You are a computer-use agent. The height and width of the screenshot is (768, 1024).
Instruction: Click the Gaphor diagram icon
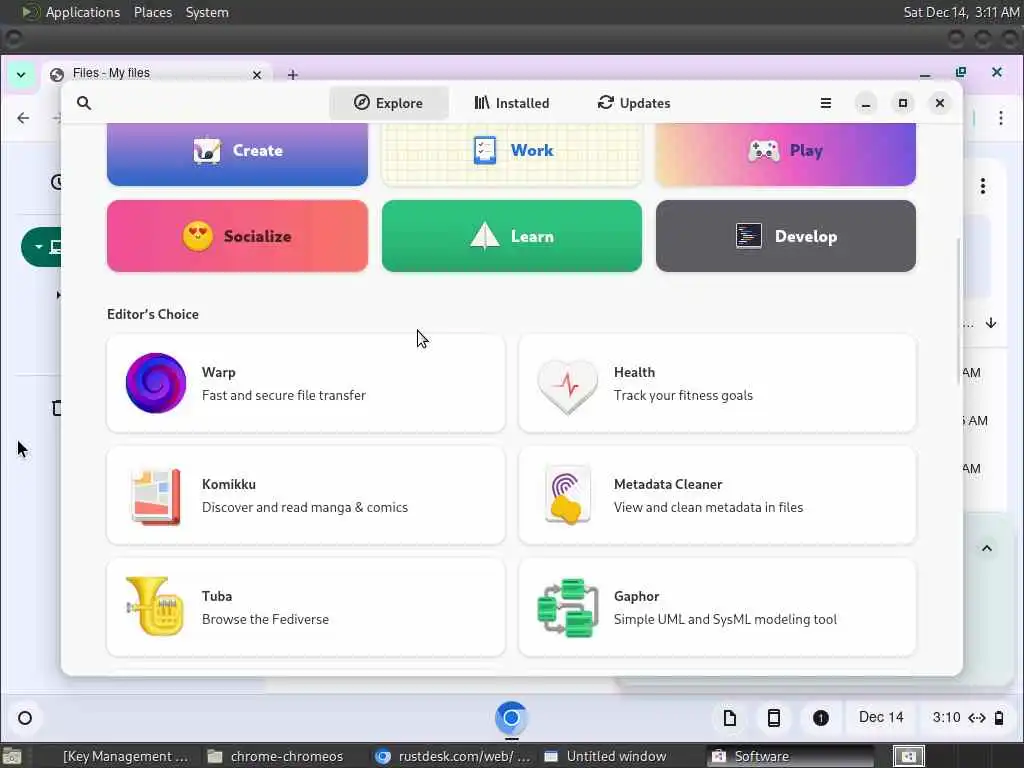coord(568,607)
